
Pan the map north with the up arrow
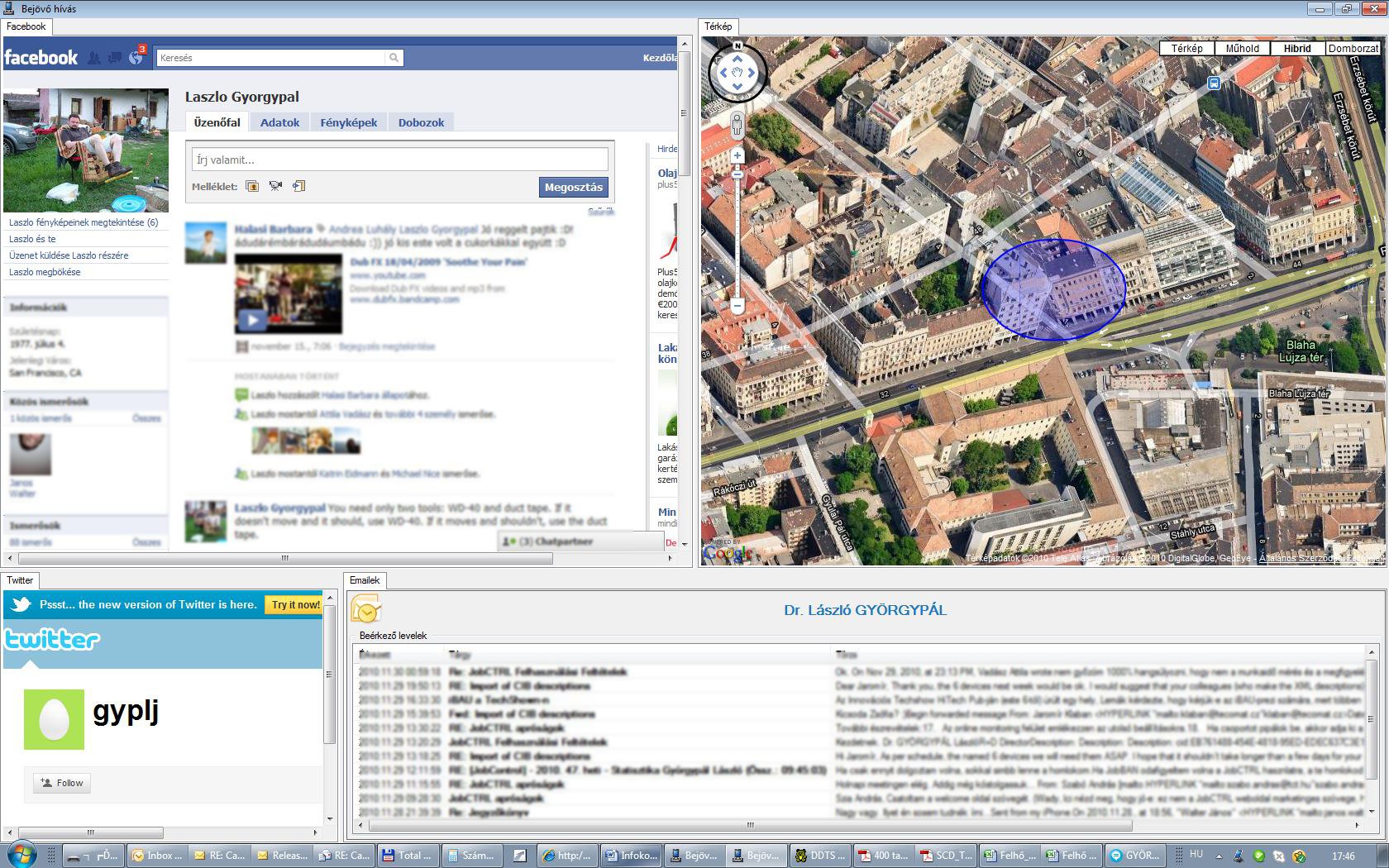(x=737, y=59)
